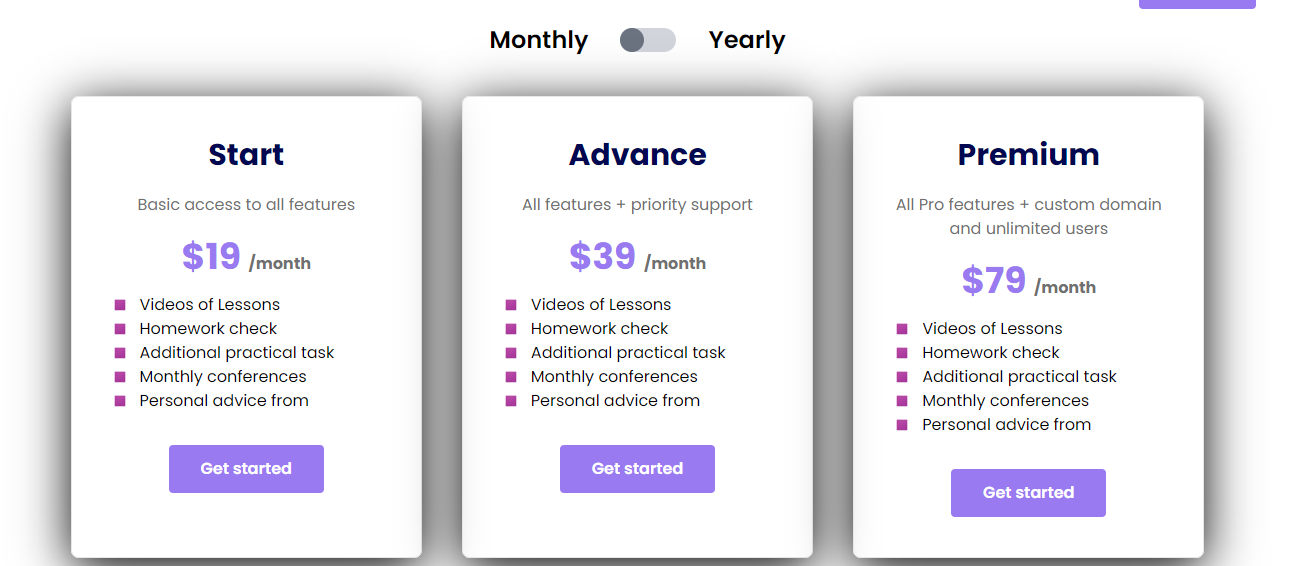Click the $19 price on Start plan
Screen dimensions: 1301x566
(x=211, y=257)
